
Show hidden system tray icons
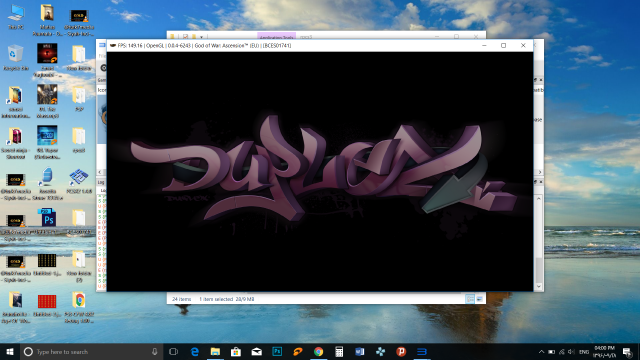click(x=541, y=351)
